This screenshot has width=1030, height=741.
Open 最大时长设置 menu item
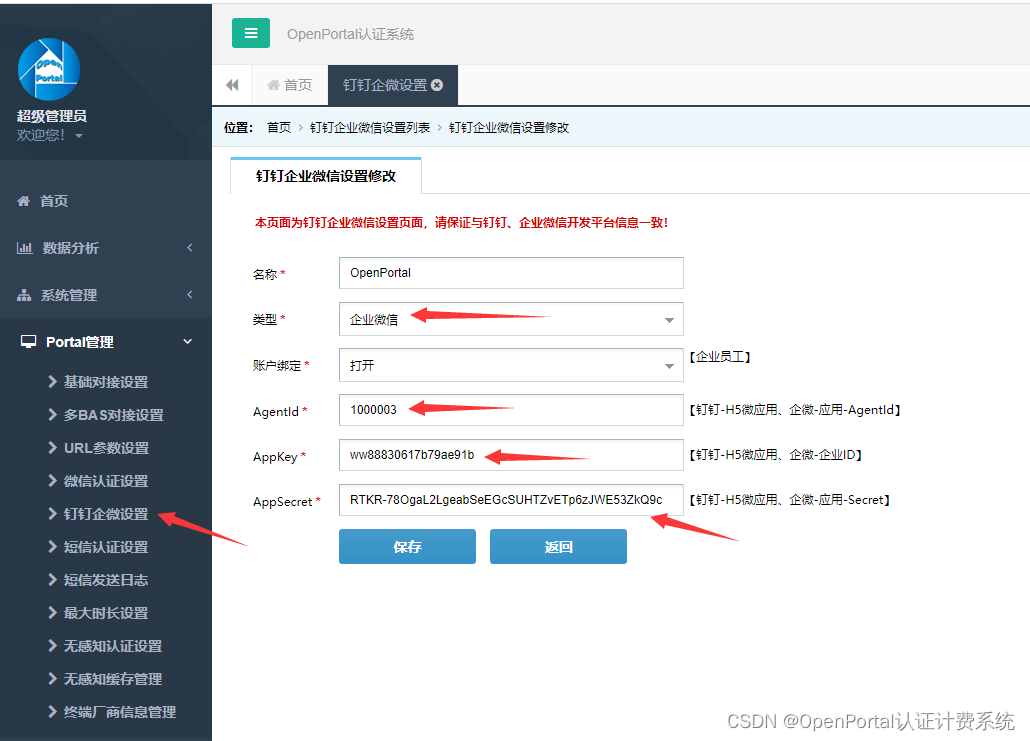pyautogui.click(x=105, y=613)
